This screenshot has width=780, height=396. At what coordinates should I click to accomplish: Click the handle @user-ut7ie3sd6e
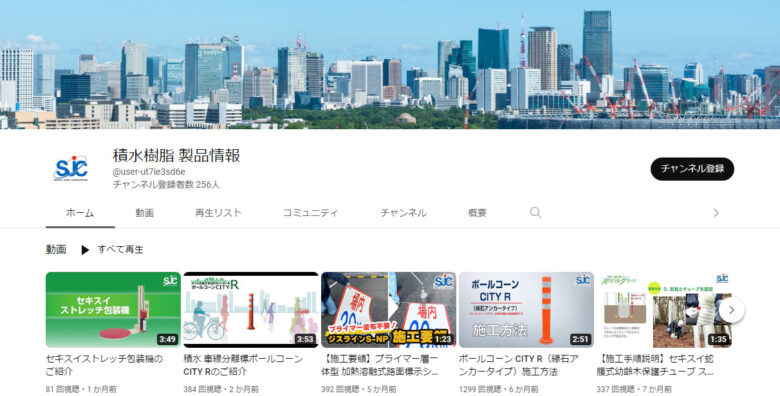(149, 172)
